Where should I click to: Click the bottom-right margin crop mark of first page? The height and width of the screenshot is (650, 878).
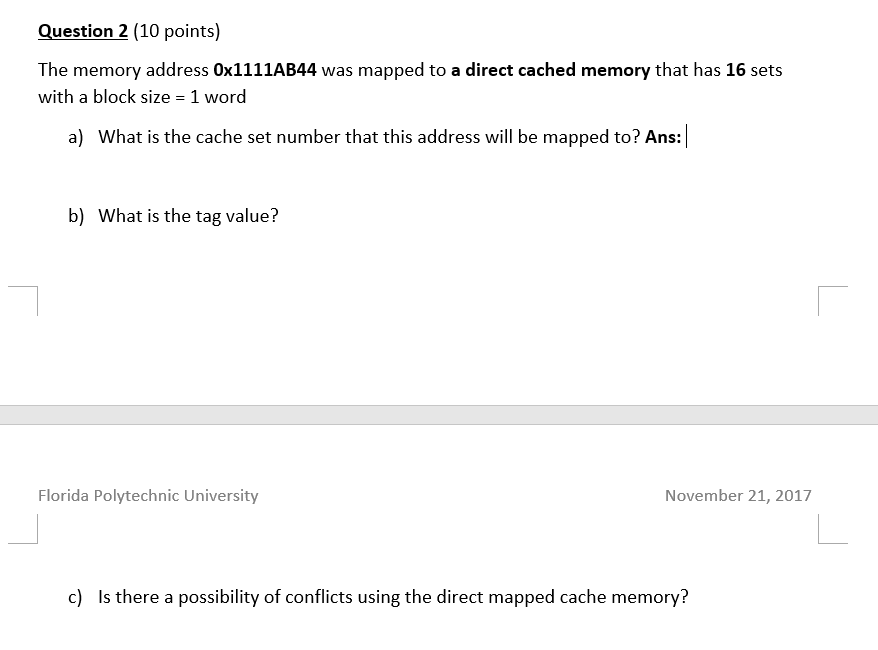coord(833,301)
